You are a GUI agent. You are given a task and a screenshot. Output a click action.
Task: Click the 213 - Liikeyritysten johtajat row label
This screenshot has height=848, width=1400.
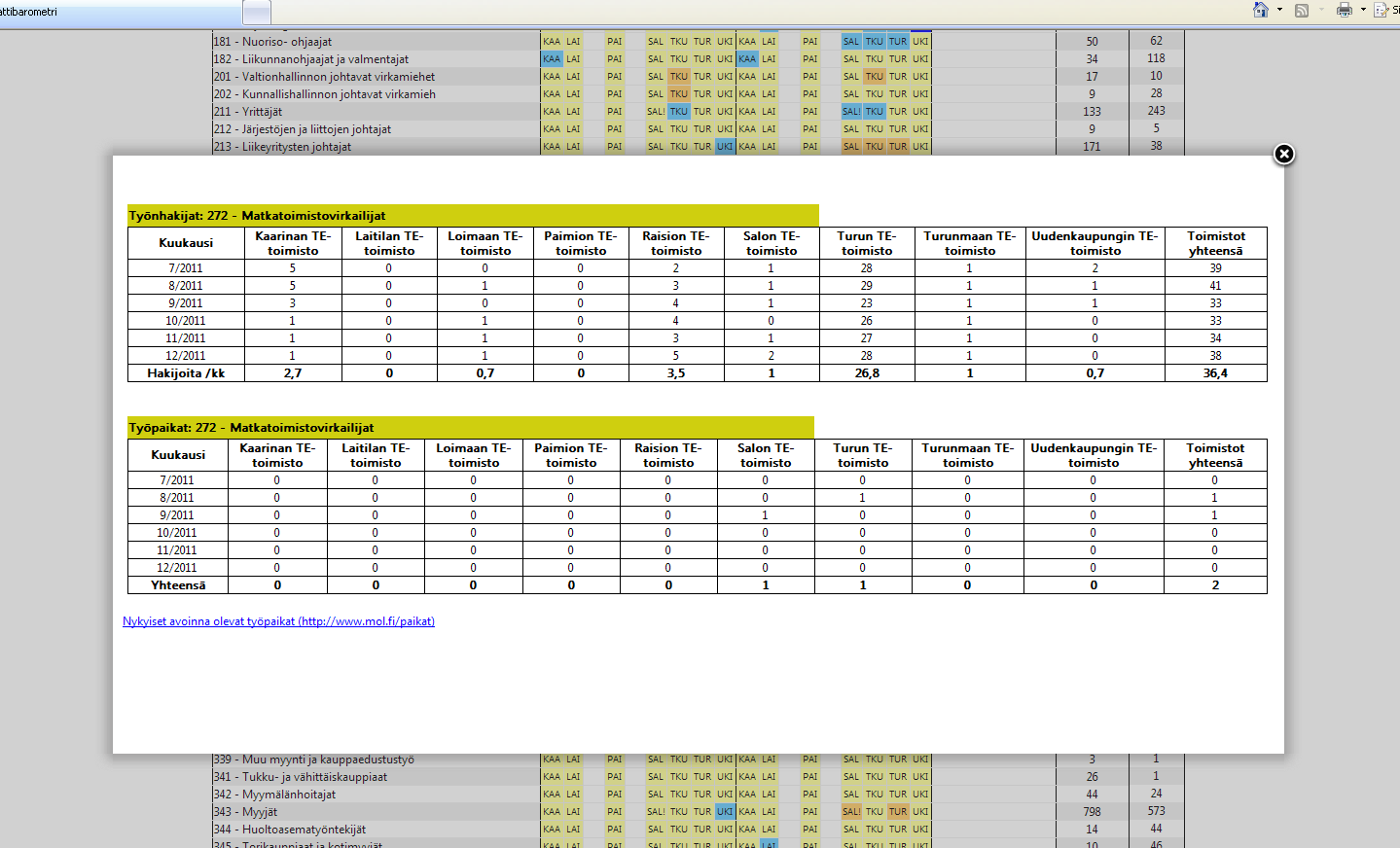(282, 147)
